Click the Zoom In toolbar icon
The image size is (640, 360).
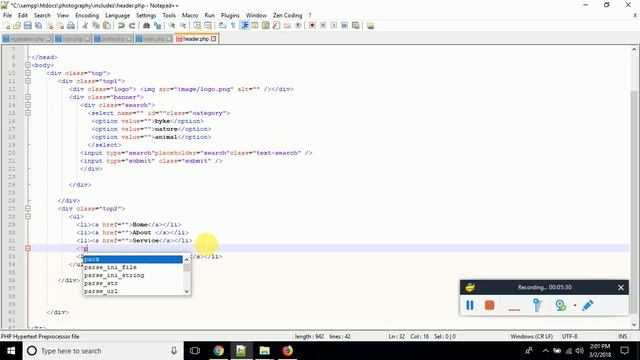tap(172, 25)
